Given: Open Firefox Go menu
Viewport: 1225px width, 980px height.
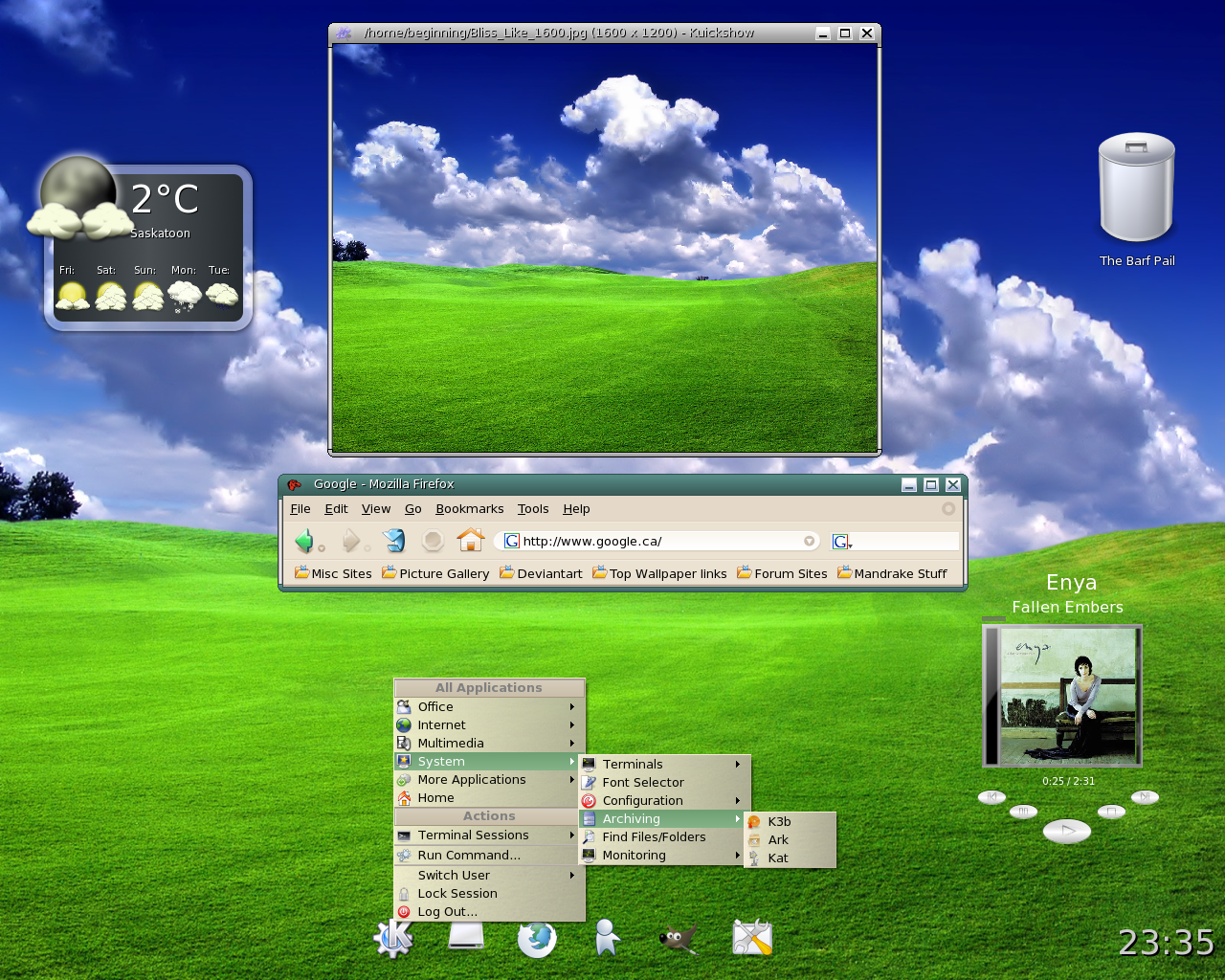Looking at the screenshot, I should pos(413,509).
